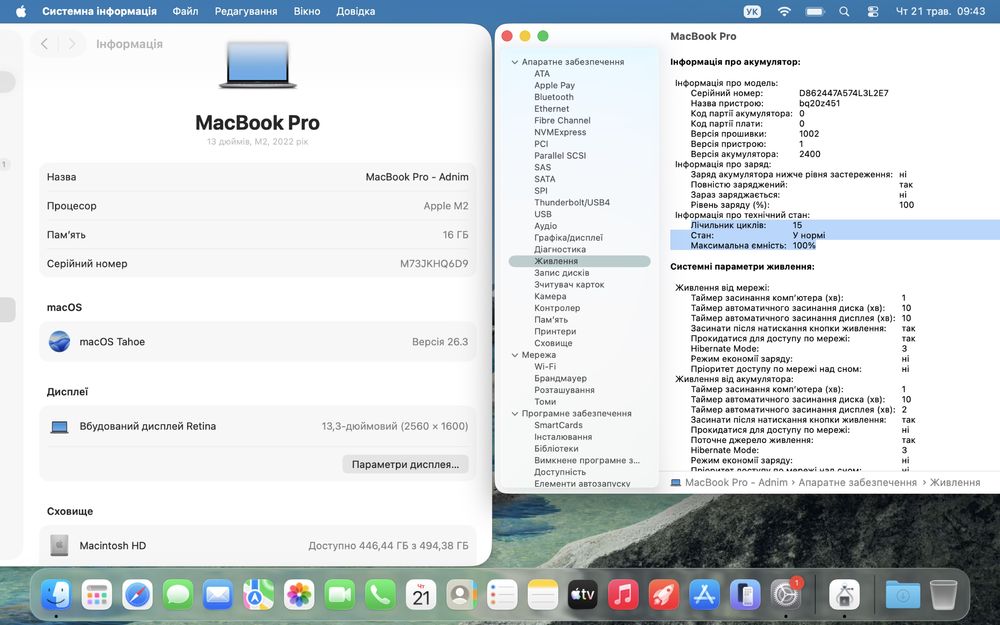1000x625 pixels.
Task: Select Діагностика in sidebar
Action: point(560,249)
